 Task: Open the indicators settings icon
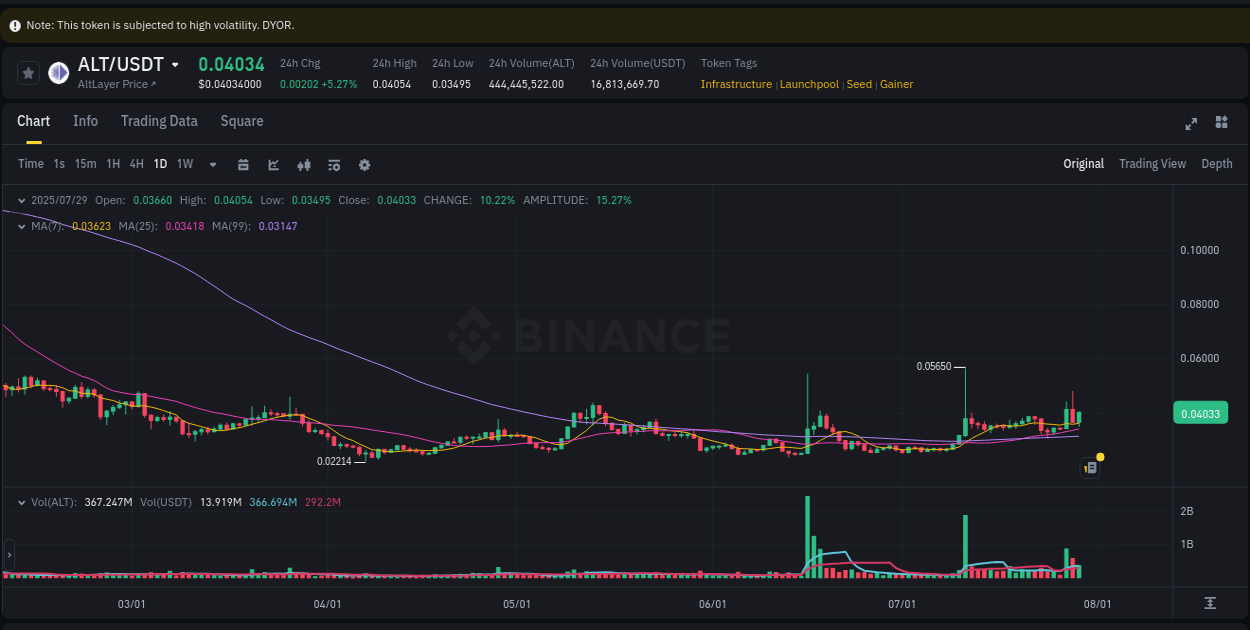333,163
